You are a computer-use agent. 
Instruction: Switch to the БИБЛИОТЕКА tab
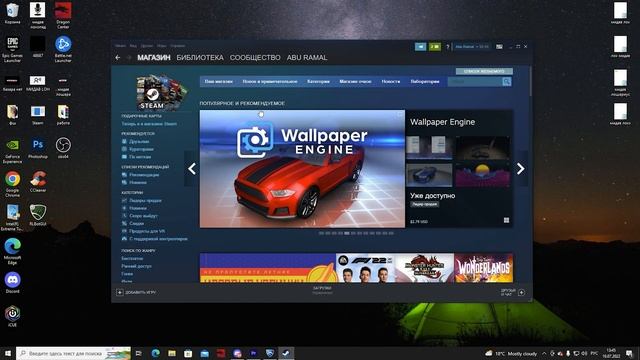[200, 58]
